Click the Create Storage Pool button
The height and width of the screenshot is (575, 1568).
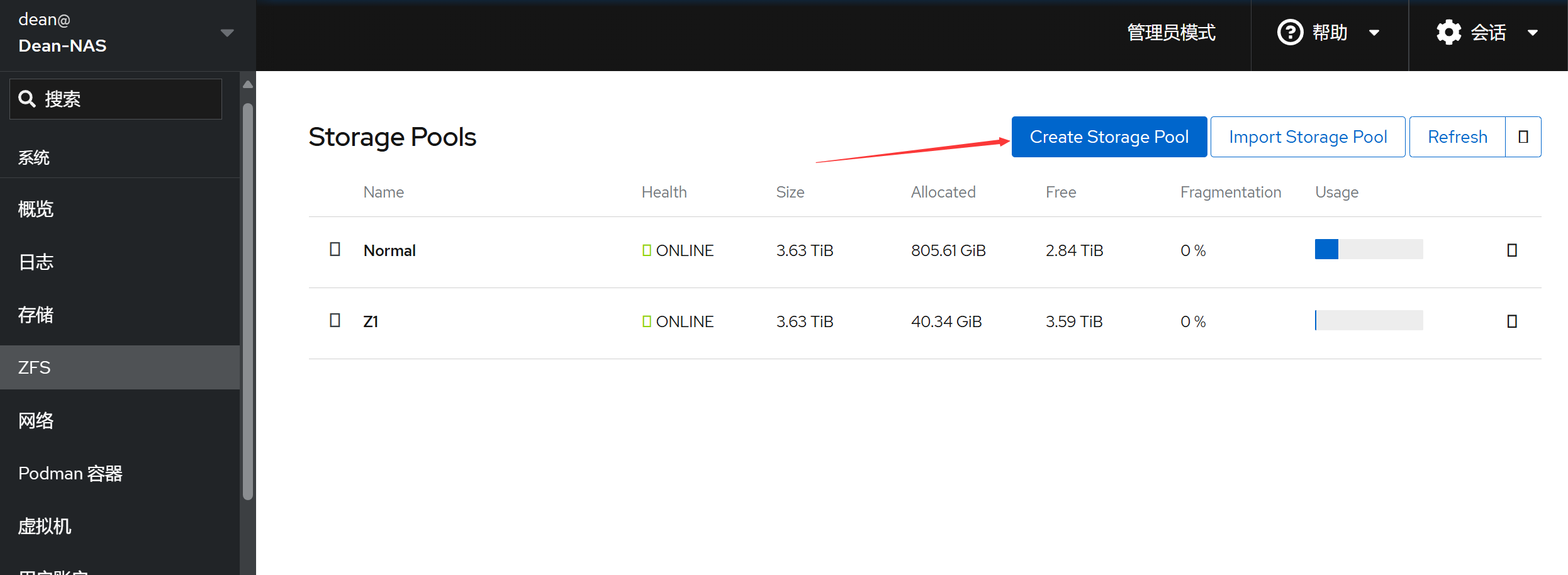(1109, 137)
